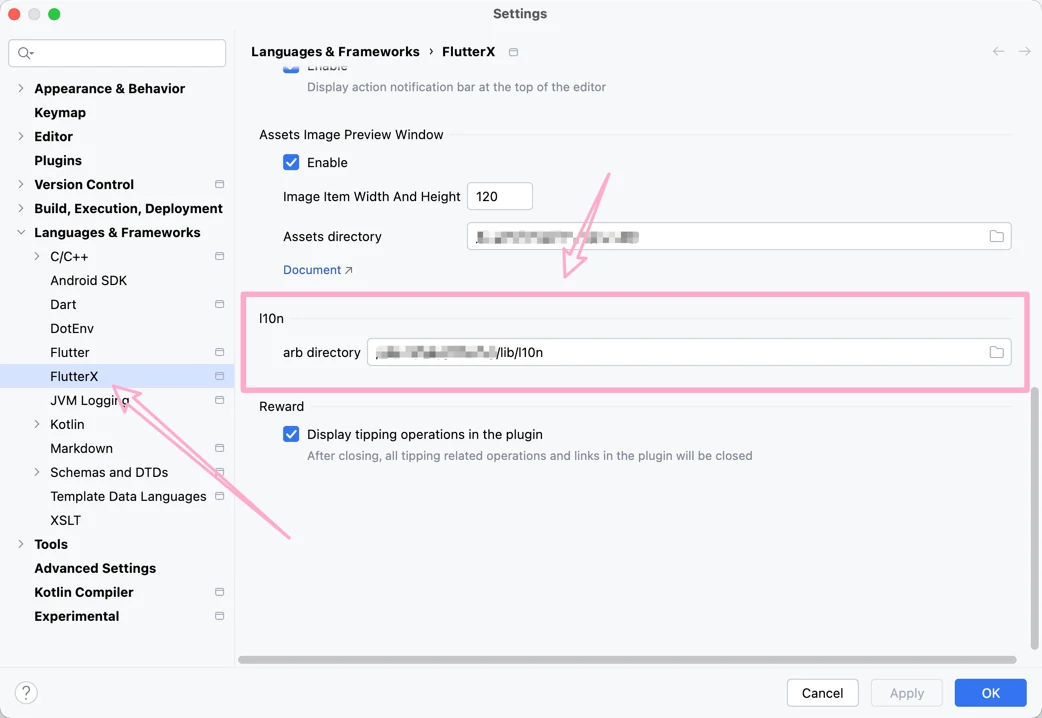This screenshot has height=718, width=1042.
Task: Confirm settings with OK button
Action: click(990, 693)
